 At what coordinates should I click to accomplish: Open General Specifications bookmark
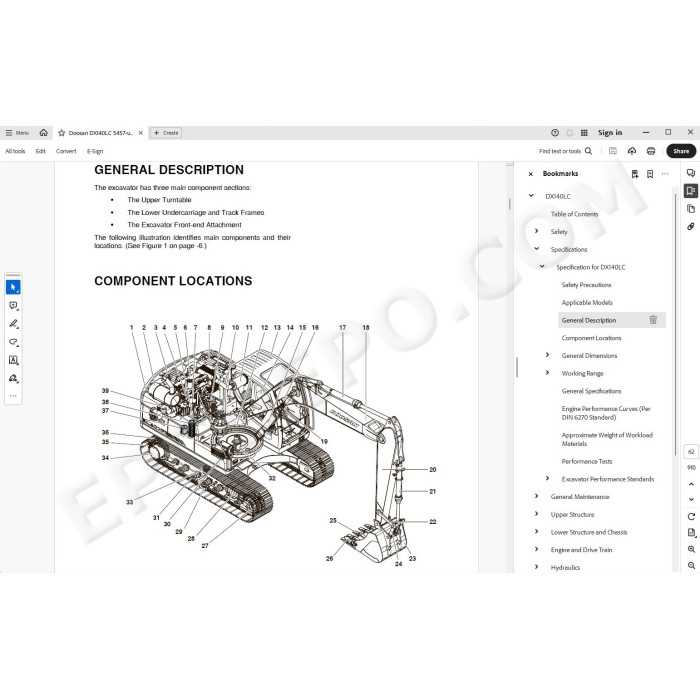click(x=591, y=391)
